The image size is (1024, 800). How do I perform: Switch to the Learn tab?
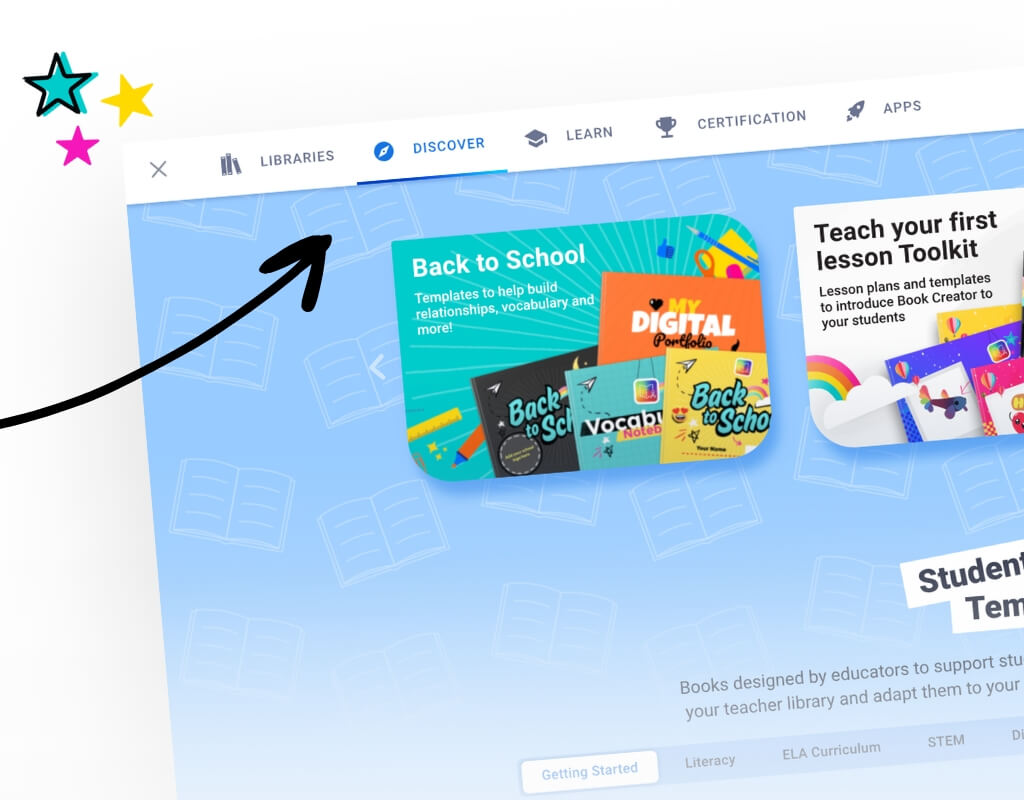(x=568, y=135)
